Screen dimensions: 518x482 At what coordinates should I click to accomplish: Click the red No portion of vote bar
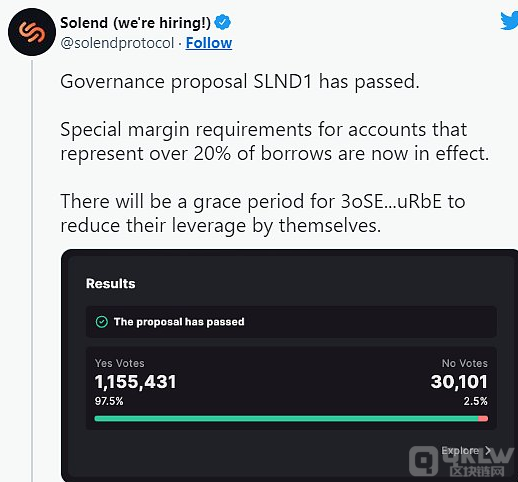(x=483, y=419)
